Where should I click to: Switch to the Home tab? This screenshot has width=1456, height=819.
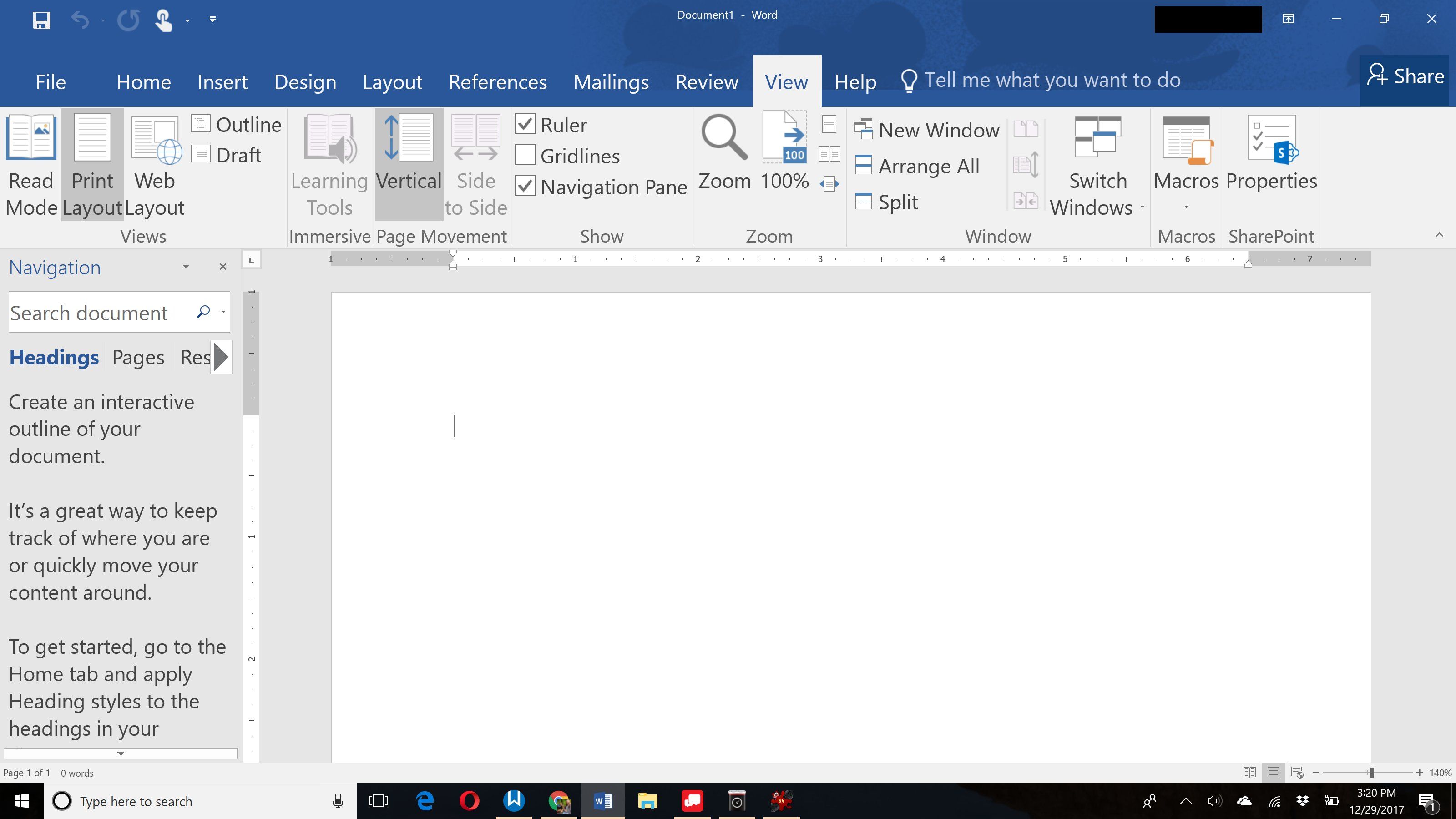(x=144, y=82)
